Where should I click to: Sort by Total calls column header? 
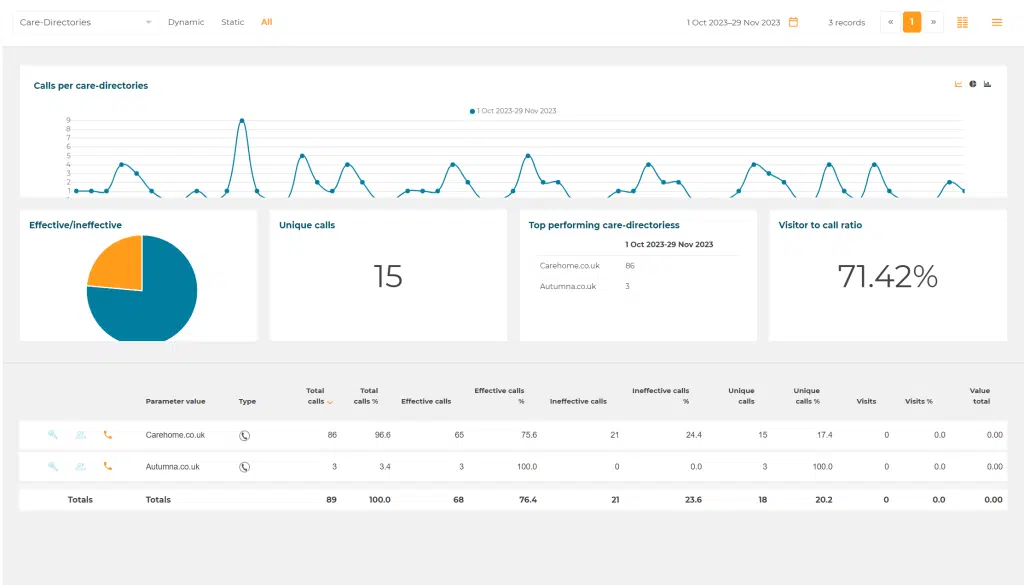(316, 396)
